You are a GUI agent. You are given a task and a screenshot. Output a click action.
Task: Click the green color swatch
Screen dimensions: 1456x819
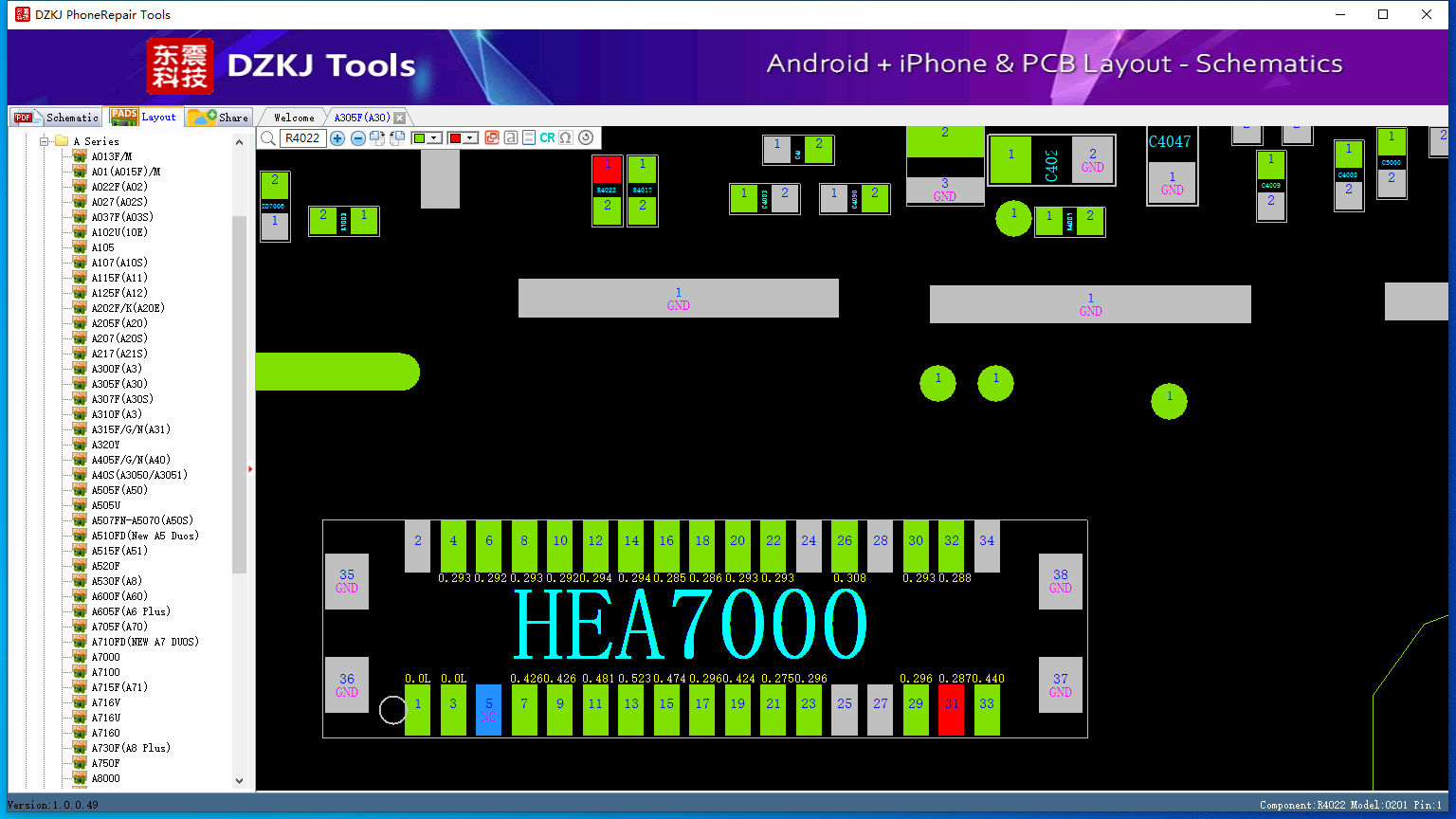click(x=420, y=138)
